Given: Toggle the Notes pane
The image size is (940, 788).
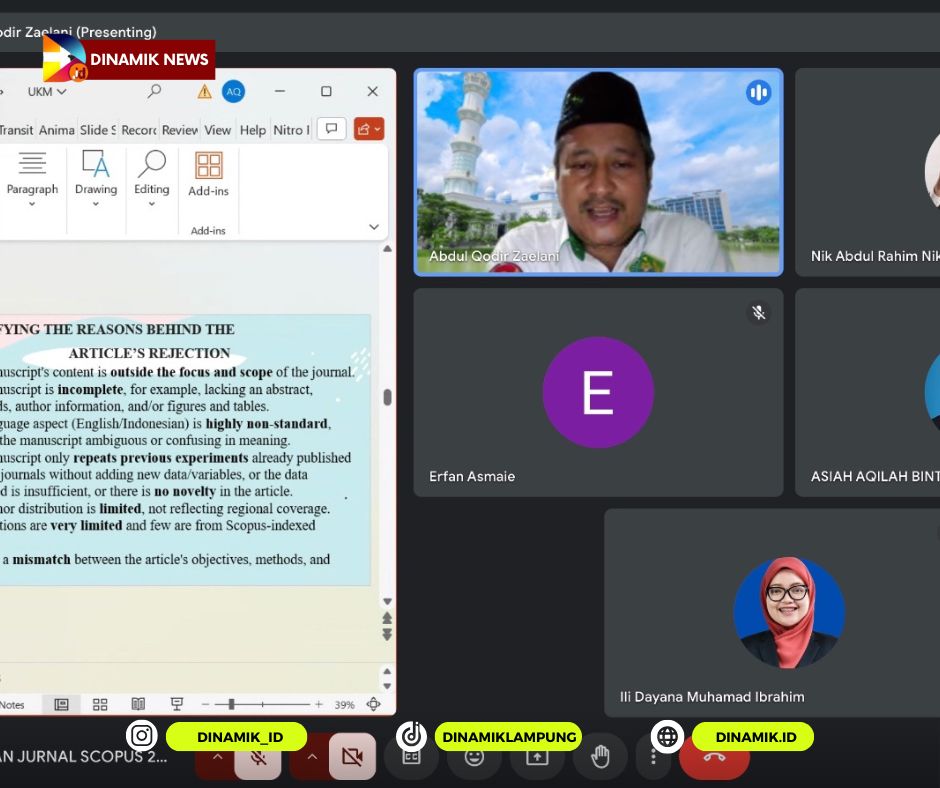Looking at the screenshot, I should (x=14, y=704).
